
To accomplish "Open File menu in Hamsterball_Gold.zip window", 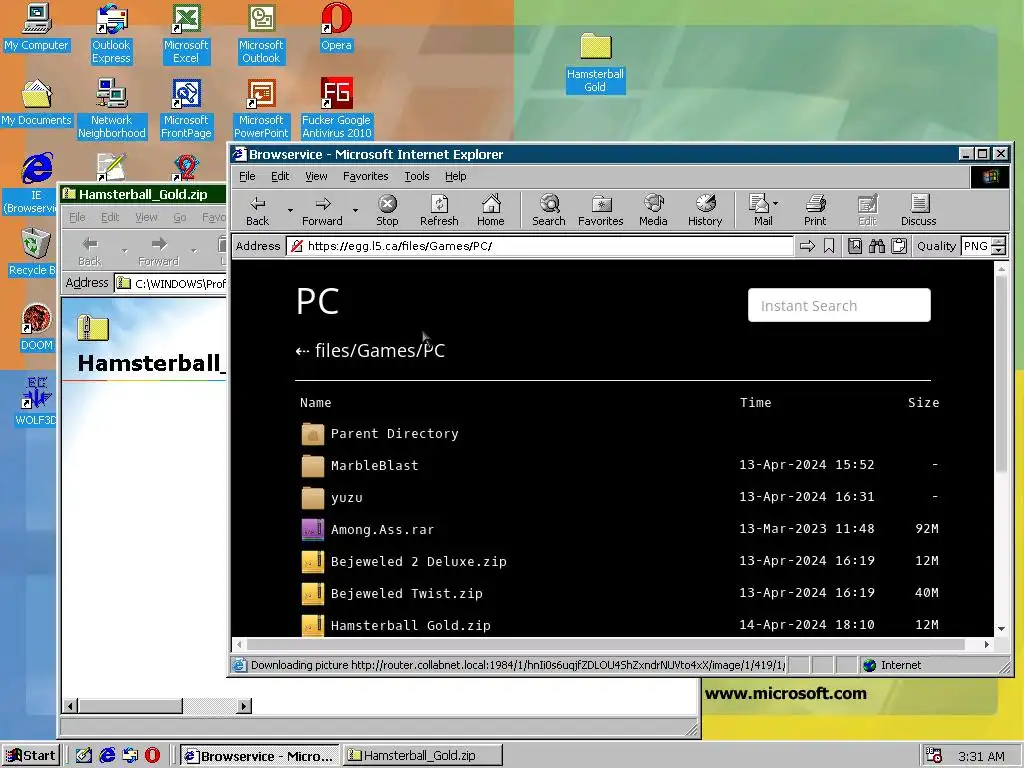I will tap(77, 217).
